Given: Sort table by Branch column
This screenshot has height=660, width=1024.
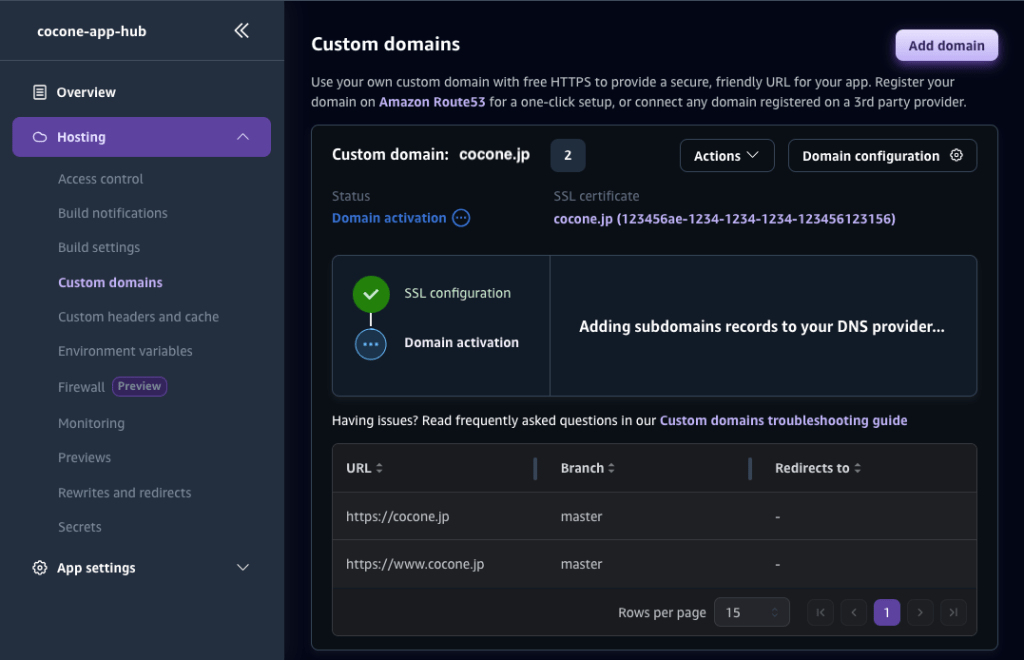Looking at the screenshot, I should tap(611, 468).
